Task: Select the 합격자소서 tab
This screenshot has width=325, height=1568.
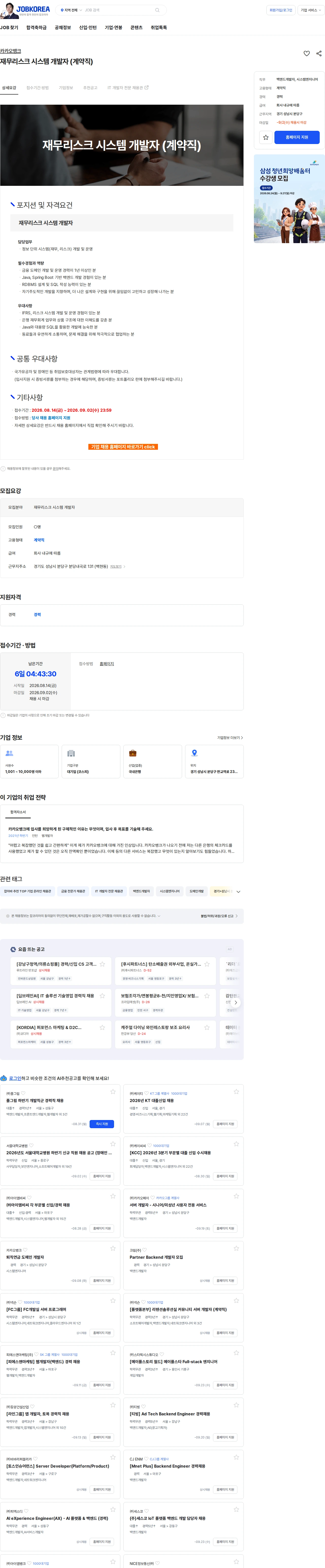Action: pos(18,812)
